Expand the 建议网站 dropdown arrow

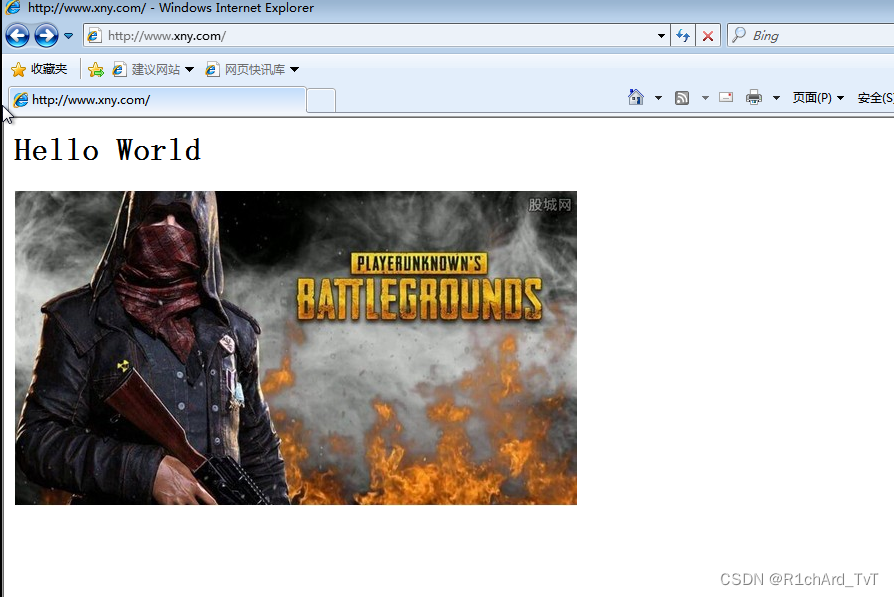coord(189,70)
